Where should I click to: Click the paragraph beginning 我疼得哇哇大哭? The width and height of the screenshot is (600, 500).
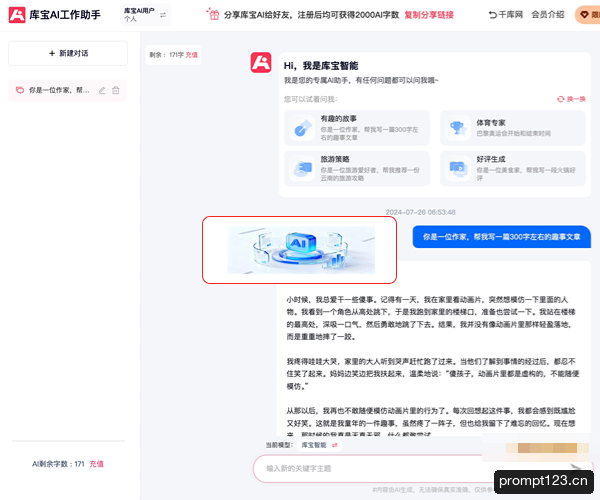[x=433, y=374]
